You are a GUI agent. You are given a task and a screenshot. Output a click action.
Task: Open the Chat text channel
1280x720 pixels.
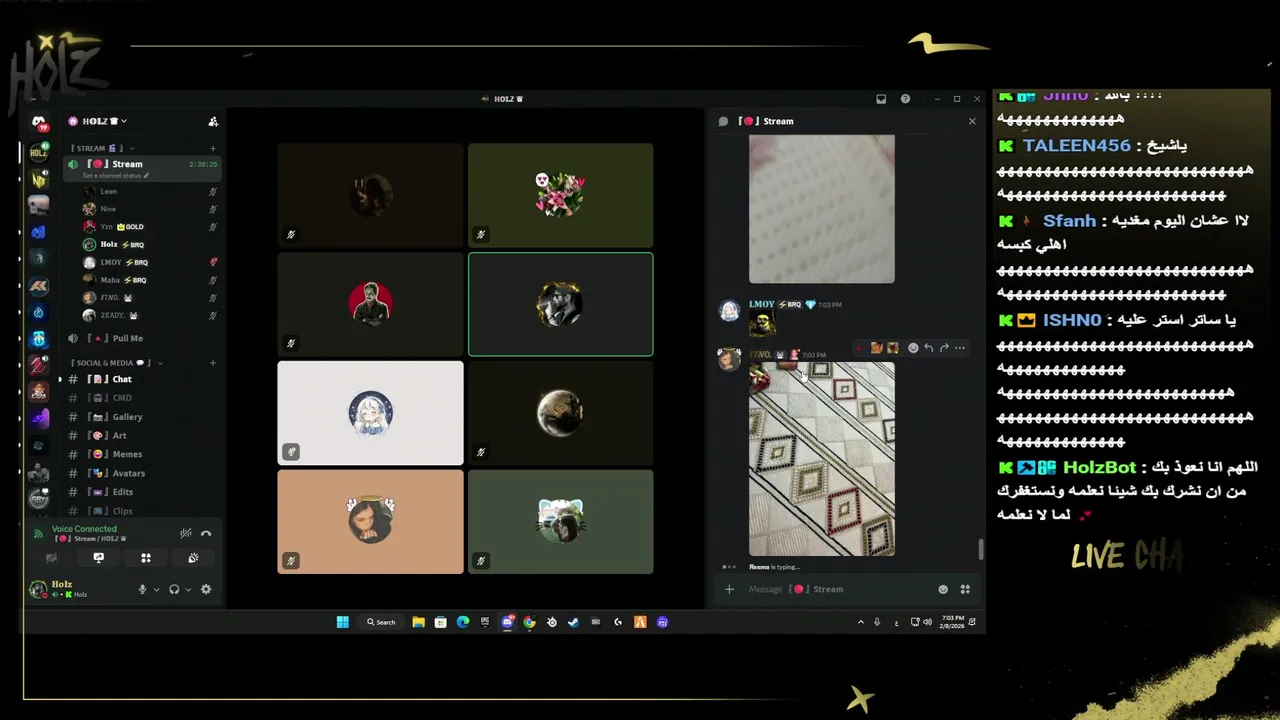pos(141,379)
